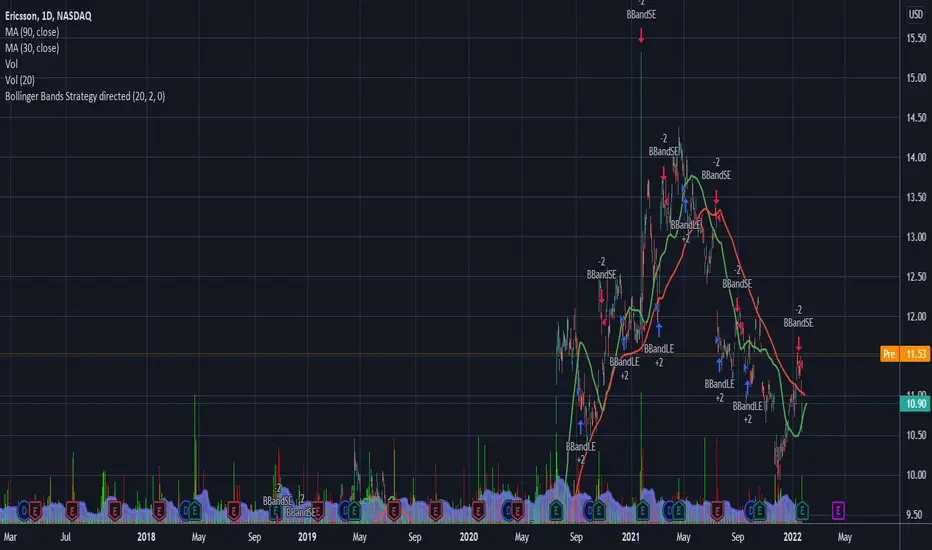This screenshot has height=550, width=932.
Task: Click the 15.50 value on the price scale
Action: point(916,38)
